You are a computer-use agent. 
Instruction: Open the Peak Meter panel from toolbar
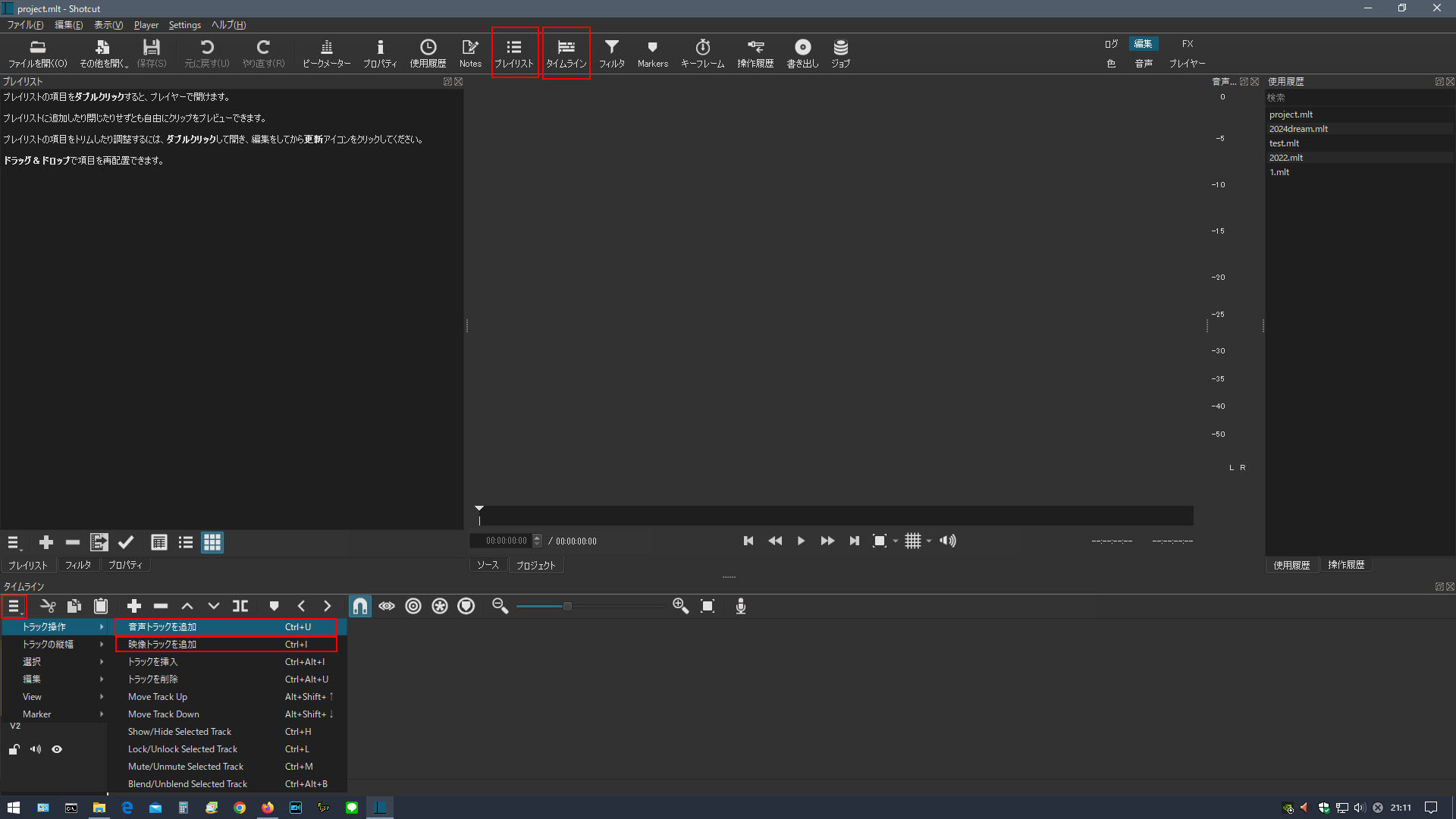(x=326, y=54)
